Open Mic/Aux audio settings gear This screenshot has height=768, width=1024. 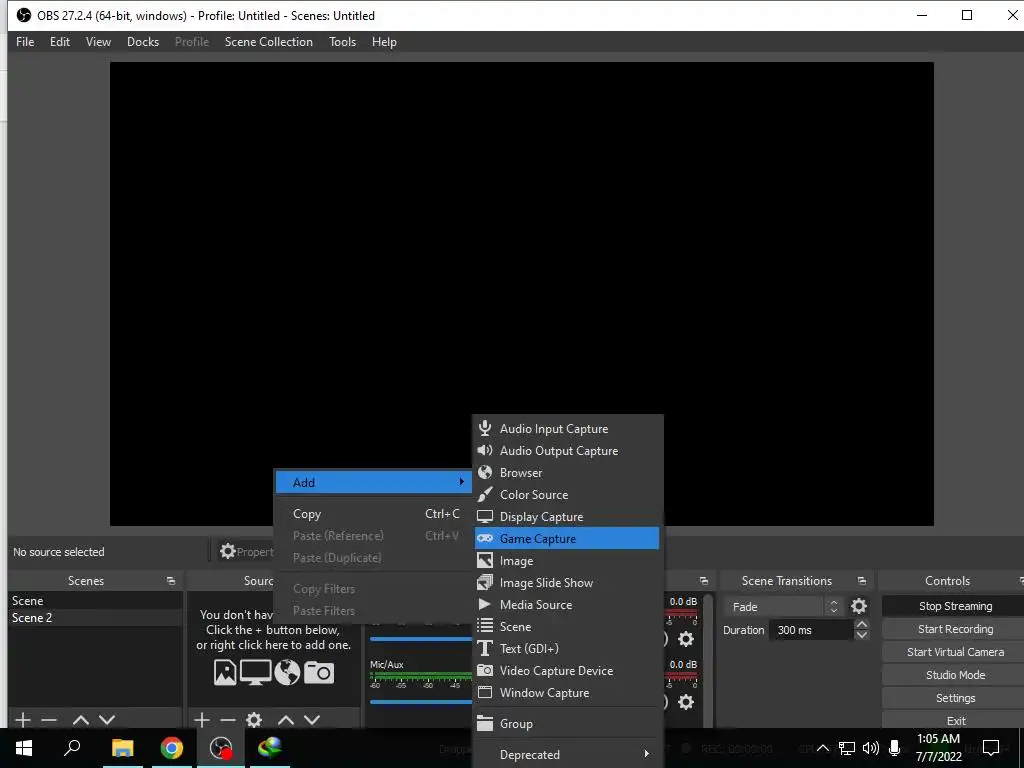coord(686,702)
